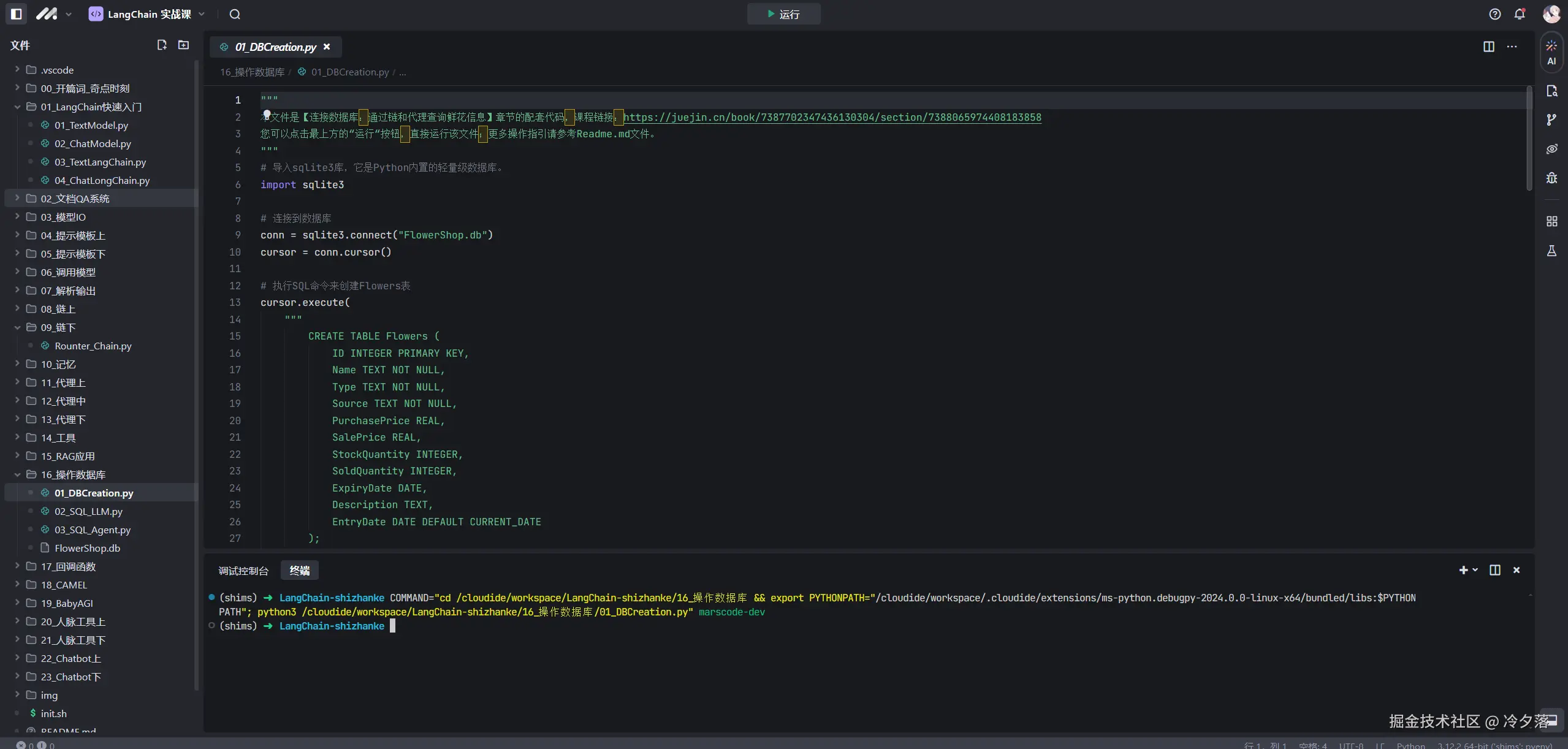Open the AI assistant panel

pos(1551,52)
